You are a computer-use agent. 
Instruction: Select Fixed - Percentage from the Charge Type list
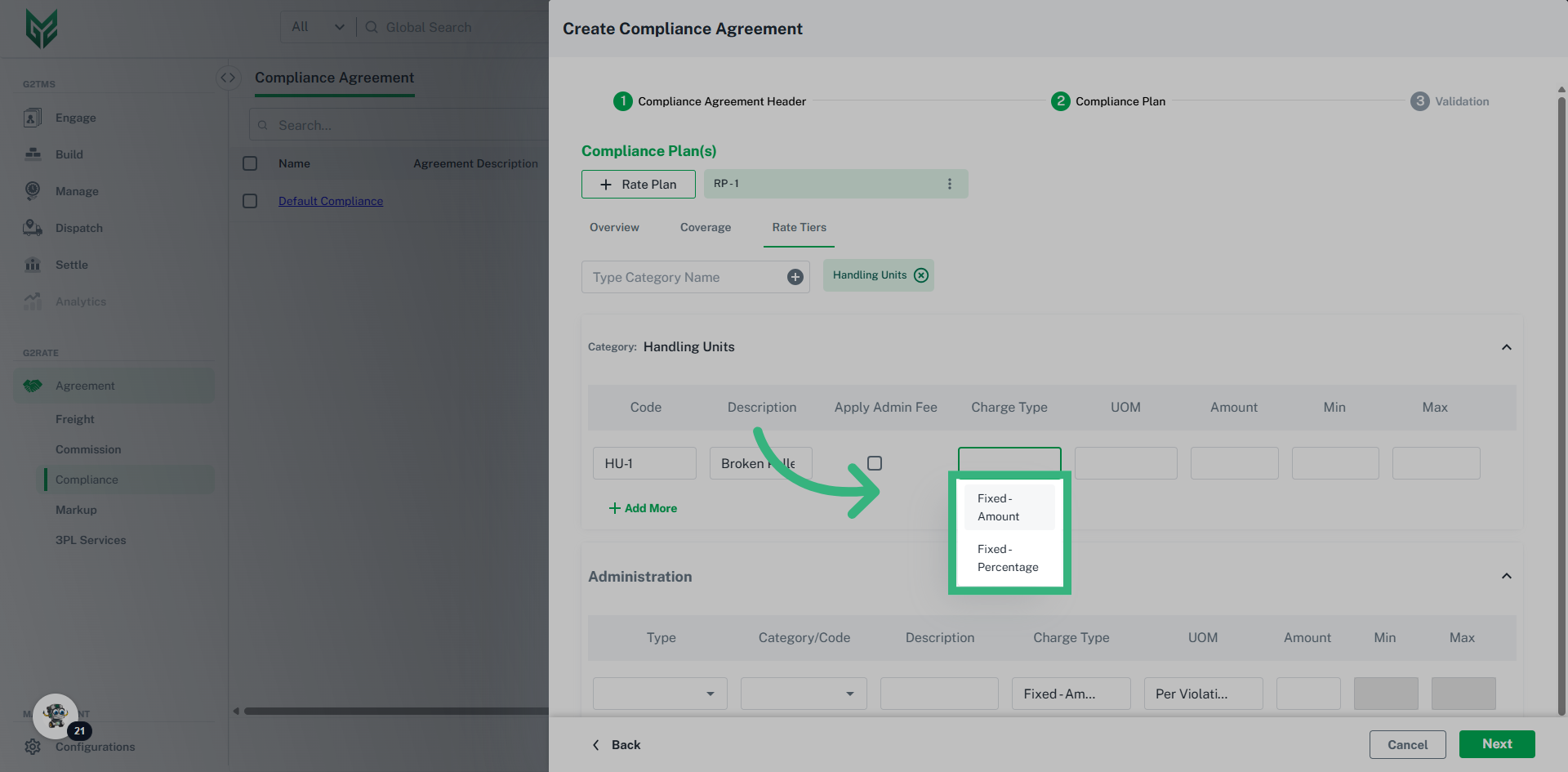1008,557
